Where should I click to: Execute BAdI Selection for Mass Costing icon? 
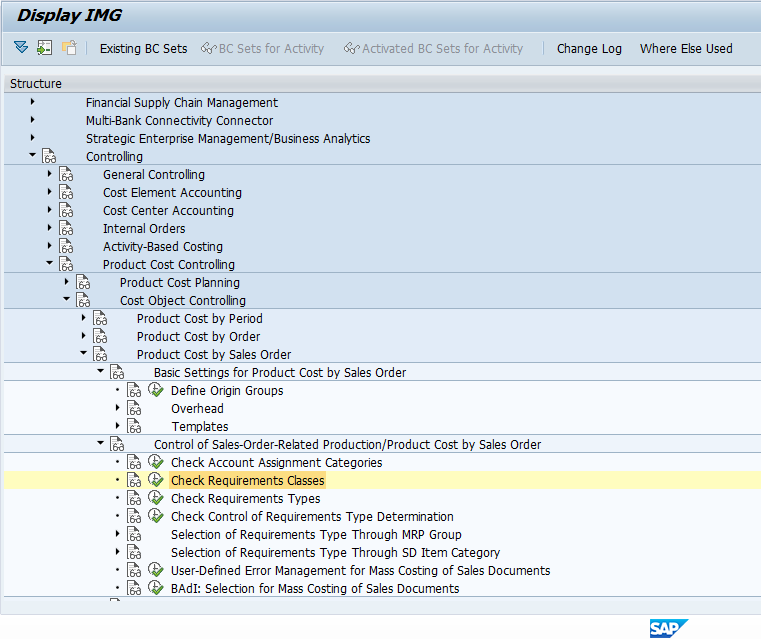(156, 588)
